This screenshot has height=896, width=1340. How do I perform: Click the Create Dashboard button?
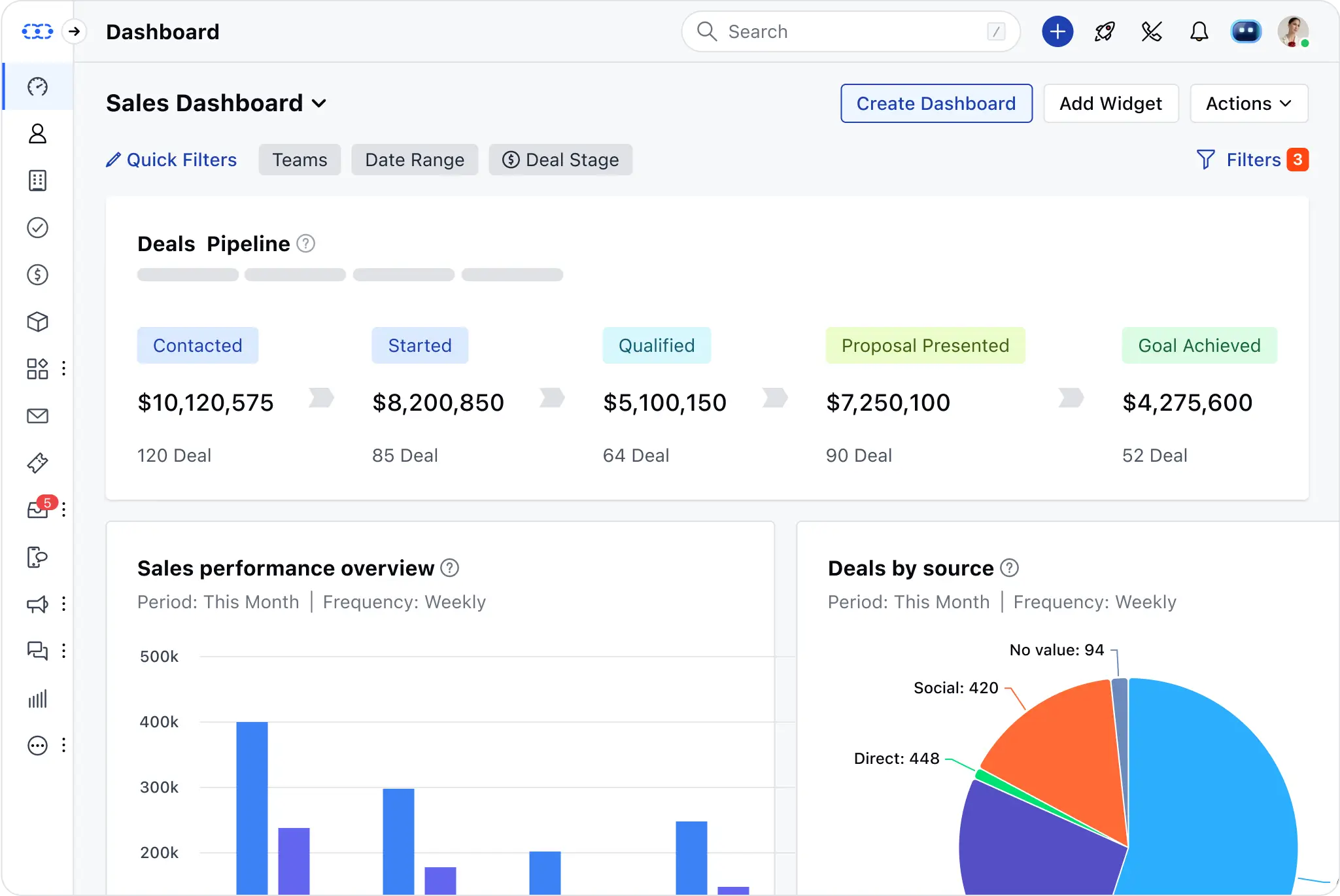point(936,103)
